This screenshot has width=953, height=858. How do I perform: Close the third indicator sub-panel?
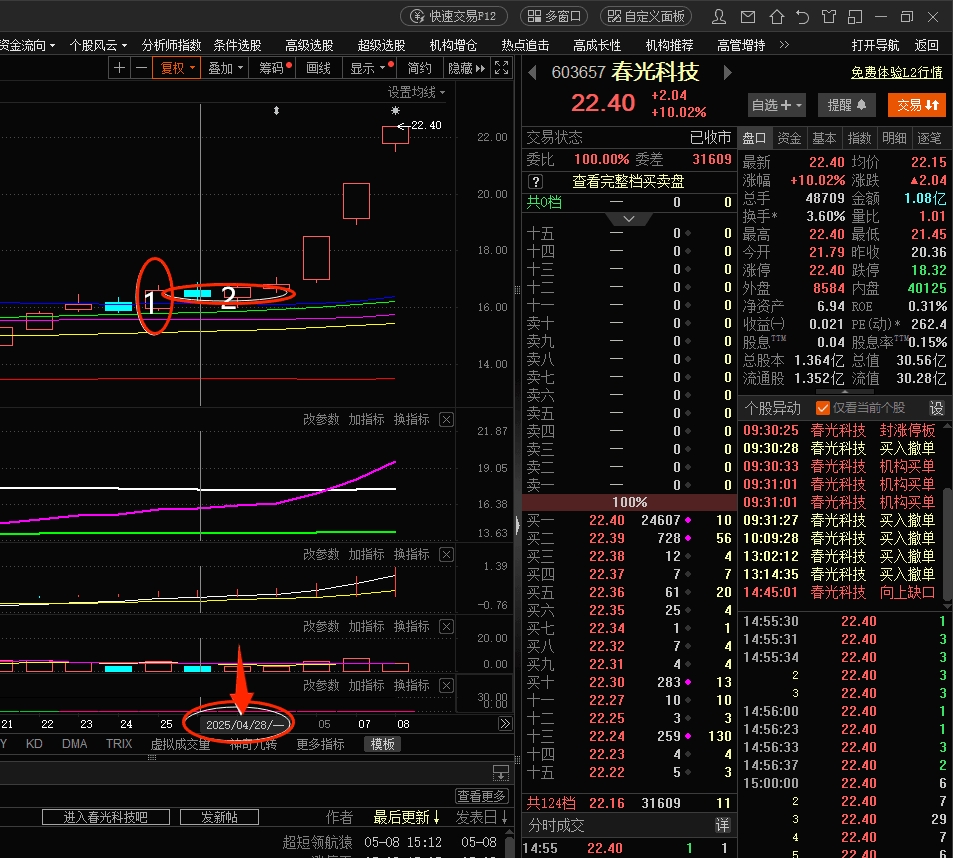click(446, 626)
